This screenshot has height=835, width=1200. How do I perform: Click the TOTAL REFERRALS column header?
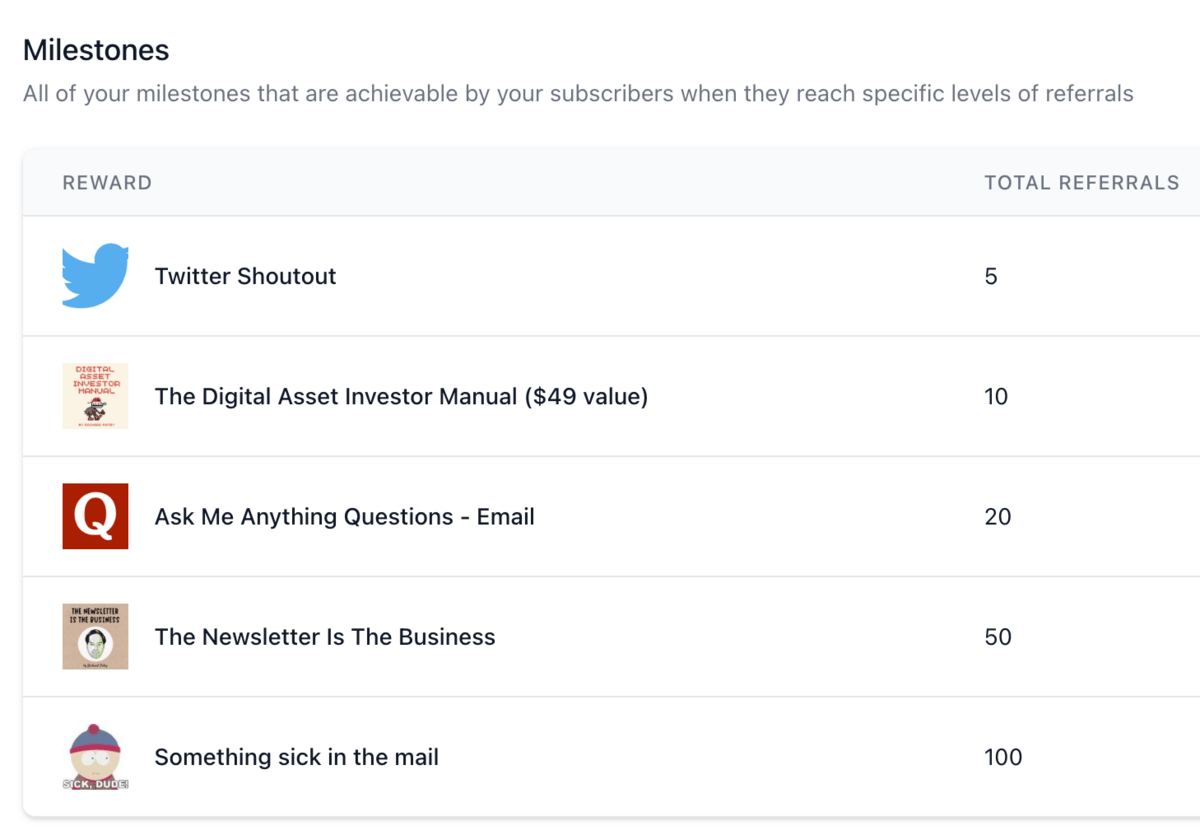point(1081,183)
